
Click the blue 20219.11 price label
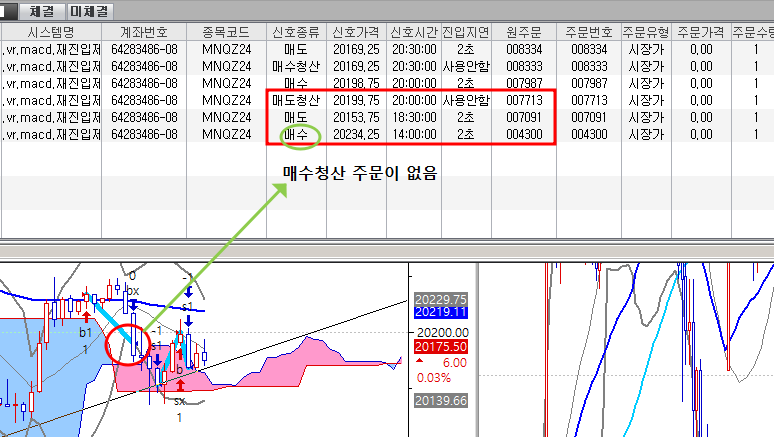point(441,313)
